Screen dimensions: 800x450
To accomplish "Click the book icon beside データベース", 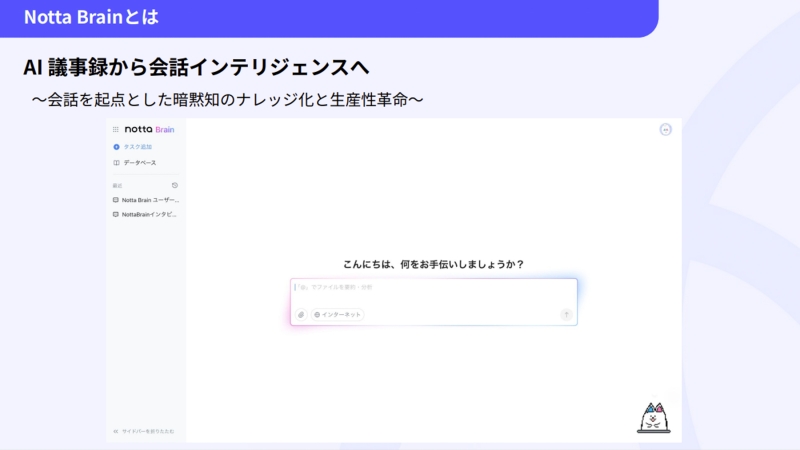I will click(116, 162).
